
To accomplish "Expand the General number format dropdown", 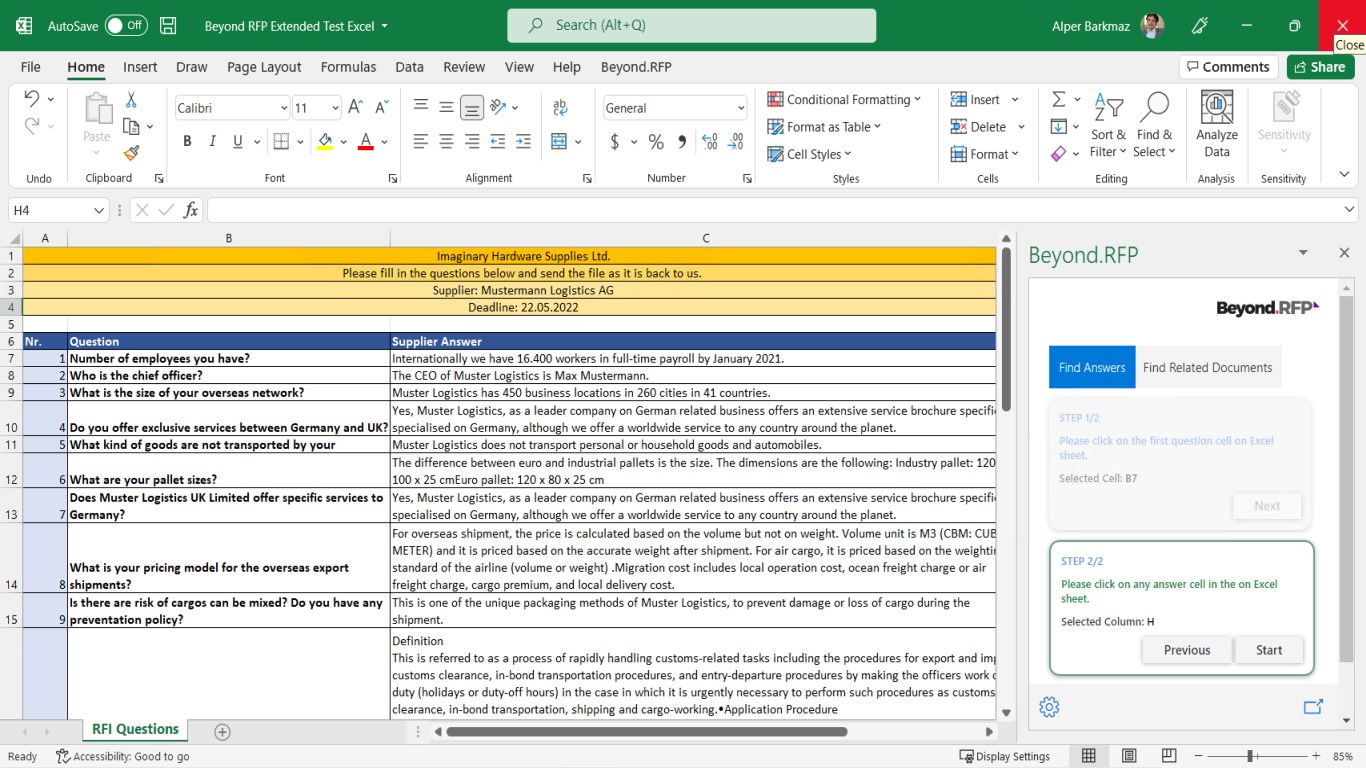I will pos(742,107).
